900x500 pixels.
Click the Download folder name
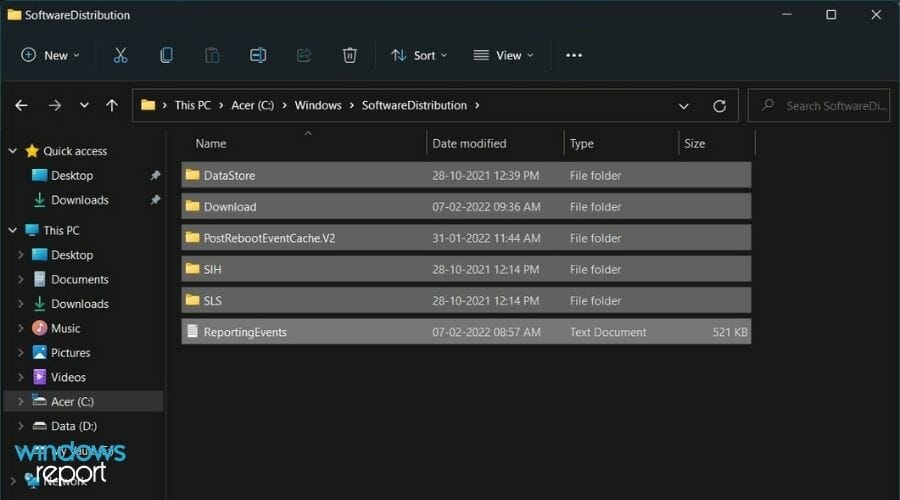[230, 207]
